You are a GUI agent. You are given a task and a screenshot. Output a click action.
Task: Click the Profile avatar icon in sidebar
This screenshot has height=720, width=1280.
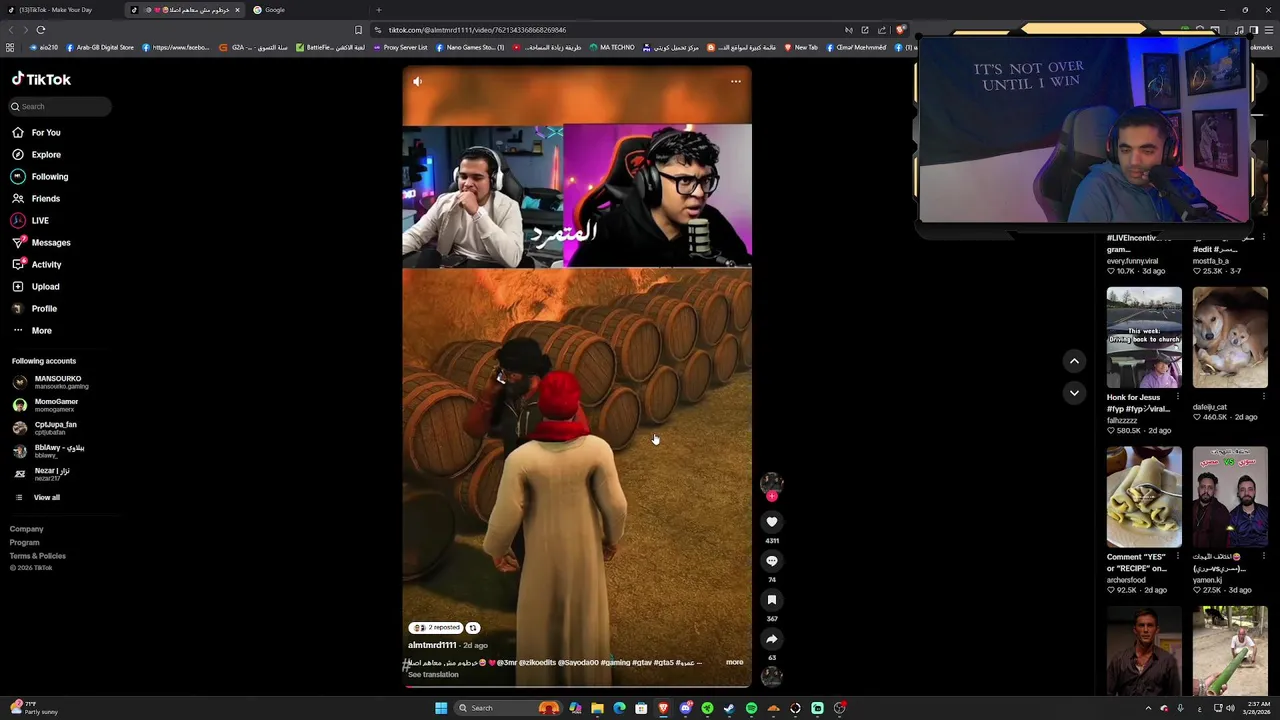click(18, 308)
